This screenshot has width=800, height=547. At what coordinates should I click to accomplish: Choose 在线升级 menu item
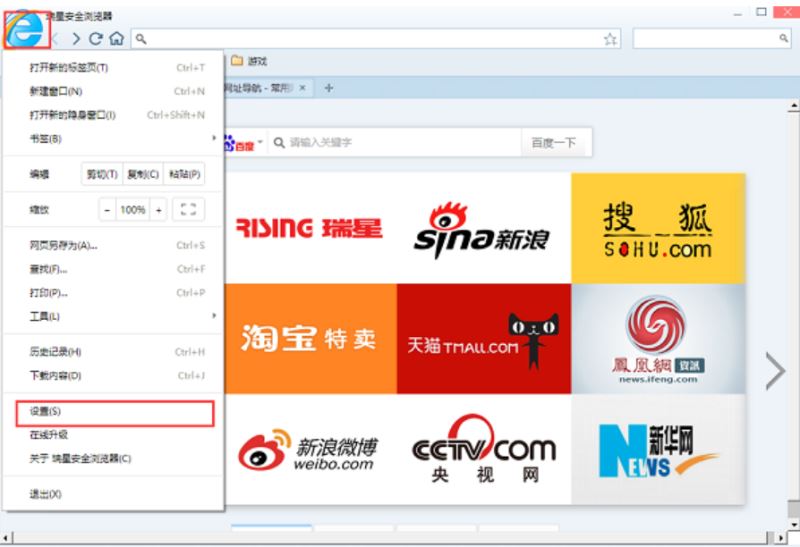(x=113, y=435)
